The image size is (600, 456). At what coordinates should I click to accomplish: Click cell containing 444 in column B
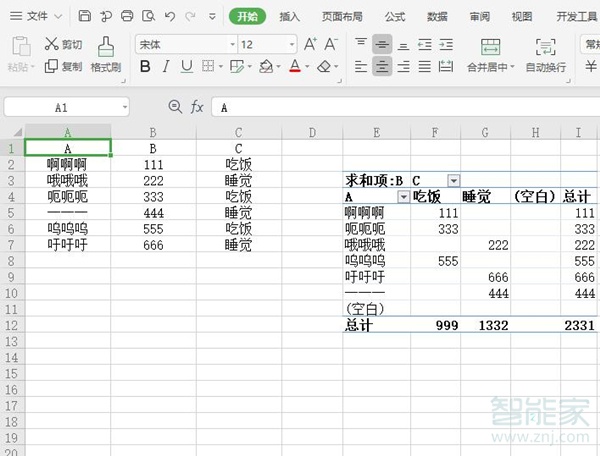[x=153, y=213]
